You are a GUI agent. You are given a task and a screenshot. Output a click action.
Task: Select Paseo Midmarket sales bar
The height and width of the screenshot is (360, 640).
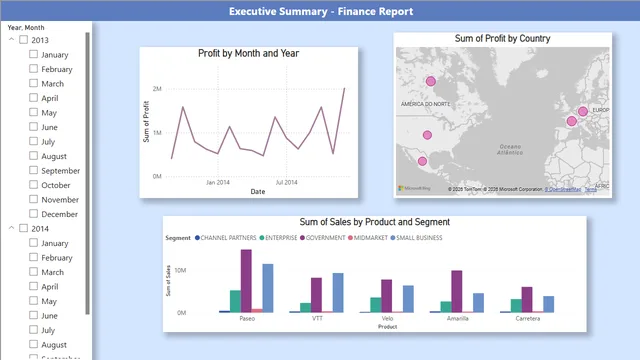tap(257, 311)
